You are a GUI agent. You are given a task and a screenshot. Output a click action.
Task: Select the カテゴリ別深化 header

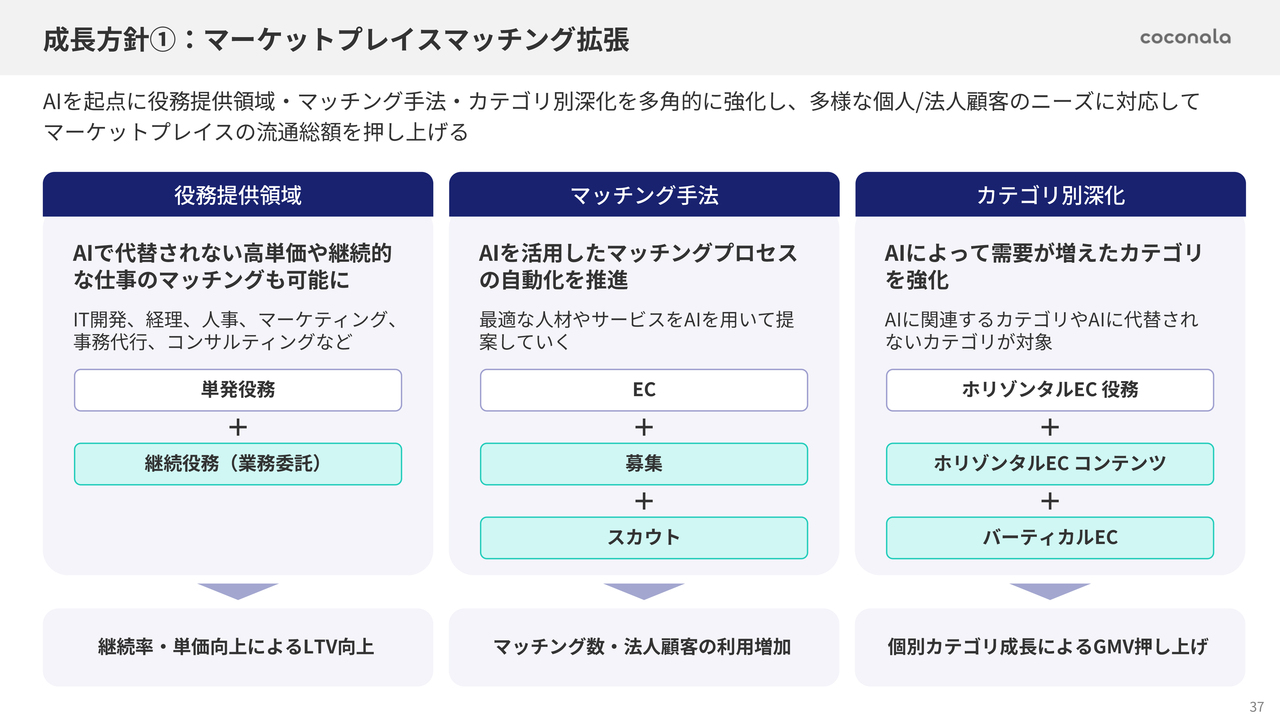[1050, 195]
